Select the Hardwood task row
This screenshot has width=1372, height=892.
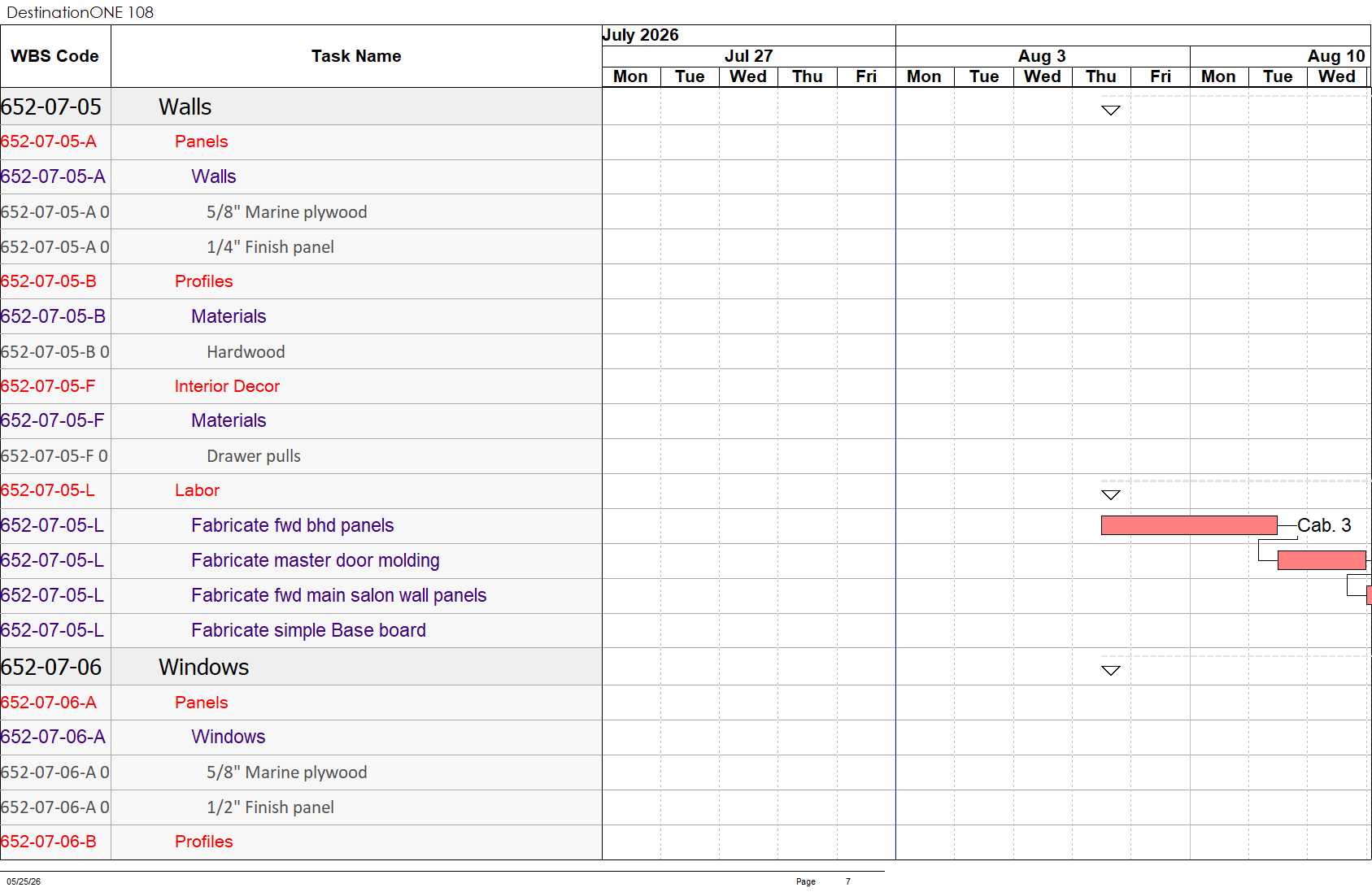point(301,351)
